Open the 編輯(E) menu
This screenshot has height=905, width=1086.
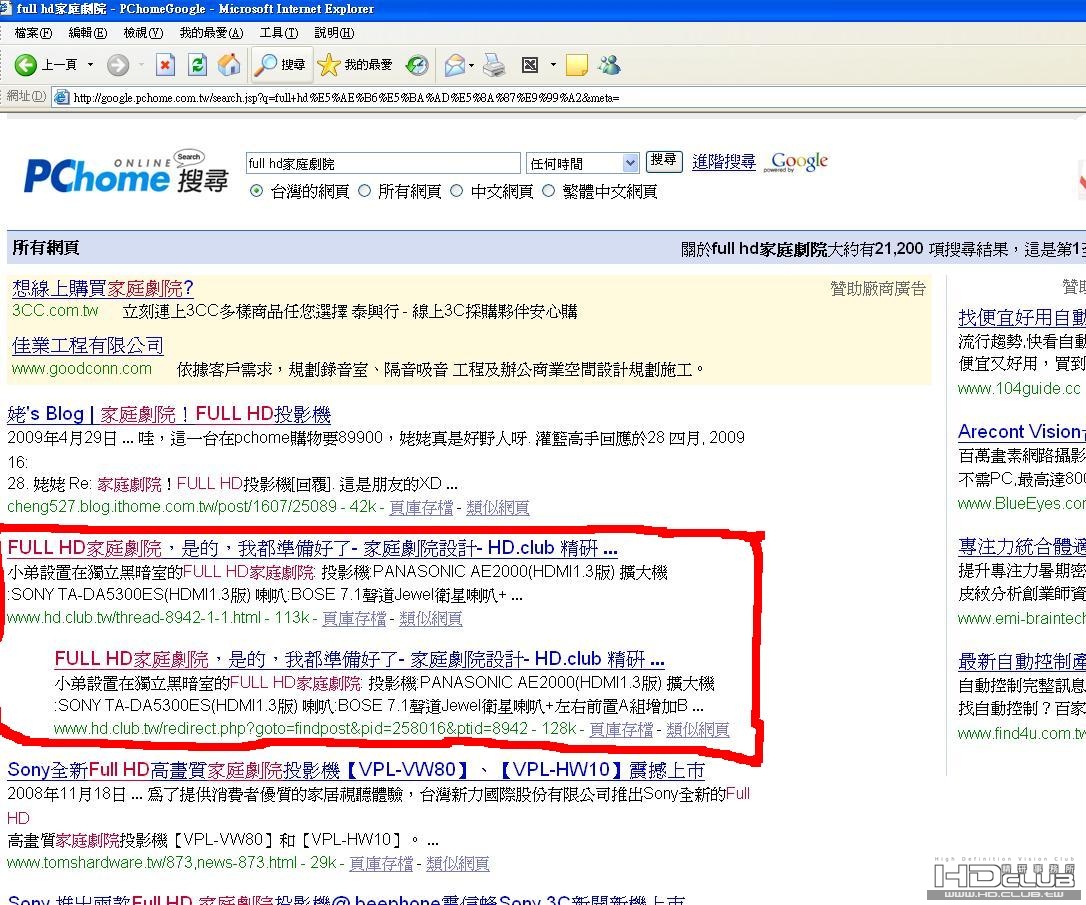[x=87, y=33]
